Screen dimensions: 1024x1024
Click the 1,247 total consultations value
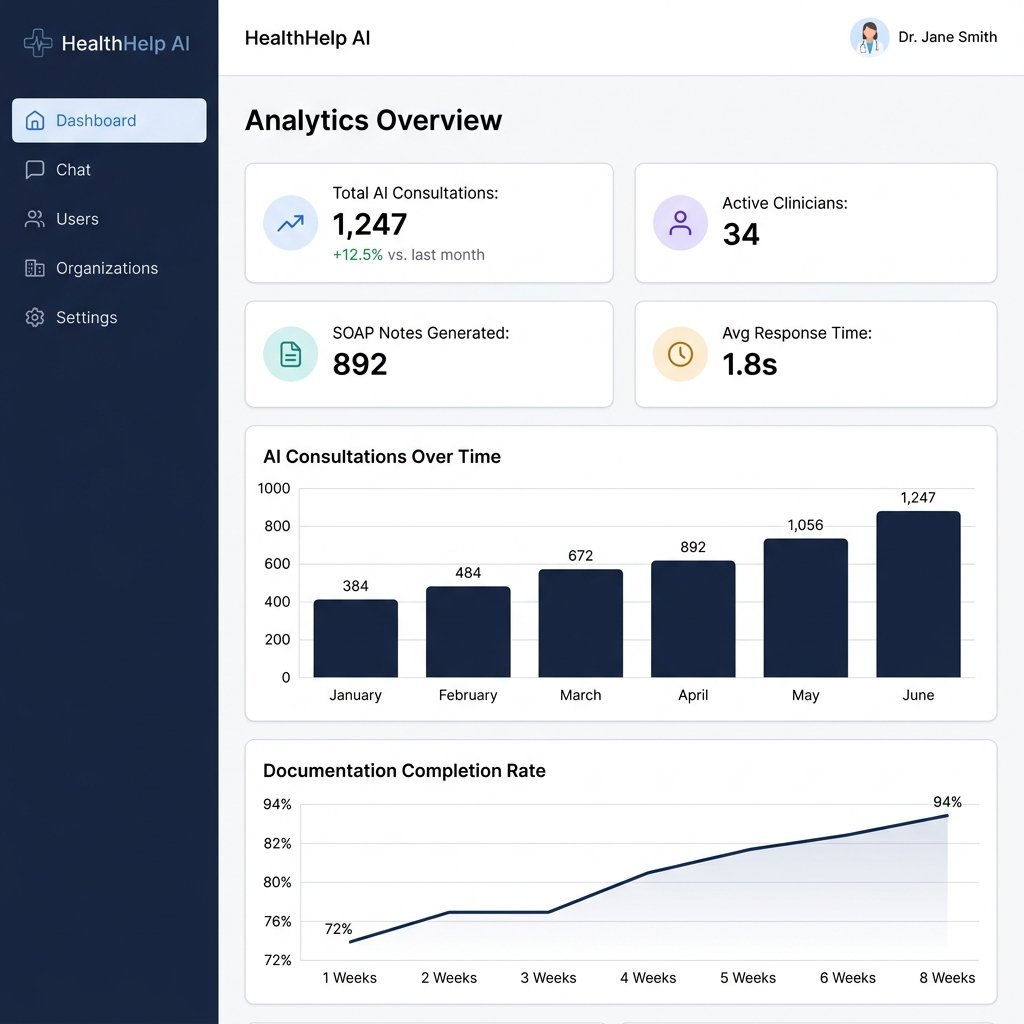(x=370, y=225)
